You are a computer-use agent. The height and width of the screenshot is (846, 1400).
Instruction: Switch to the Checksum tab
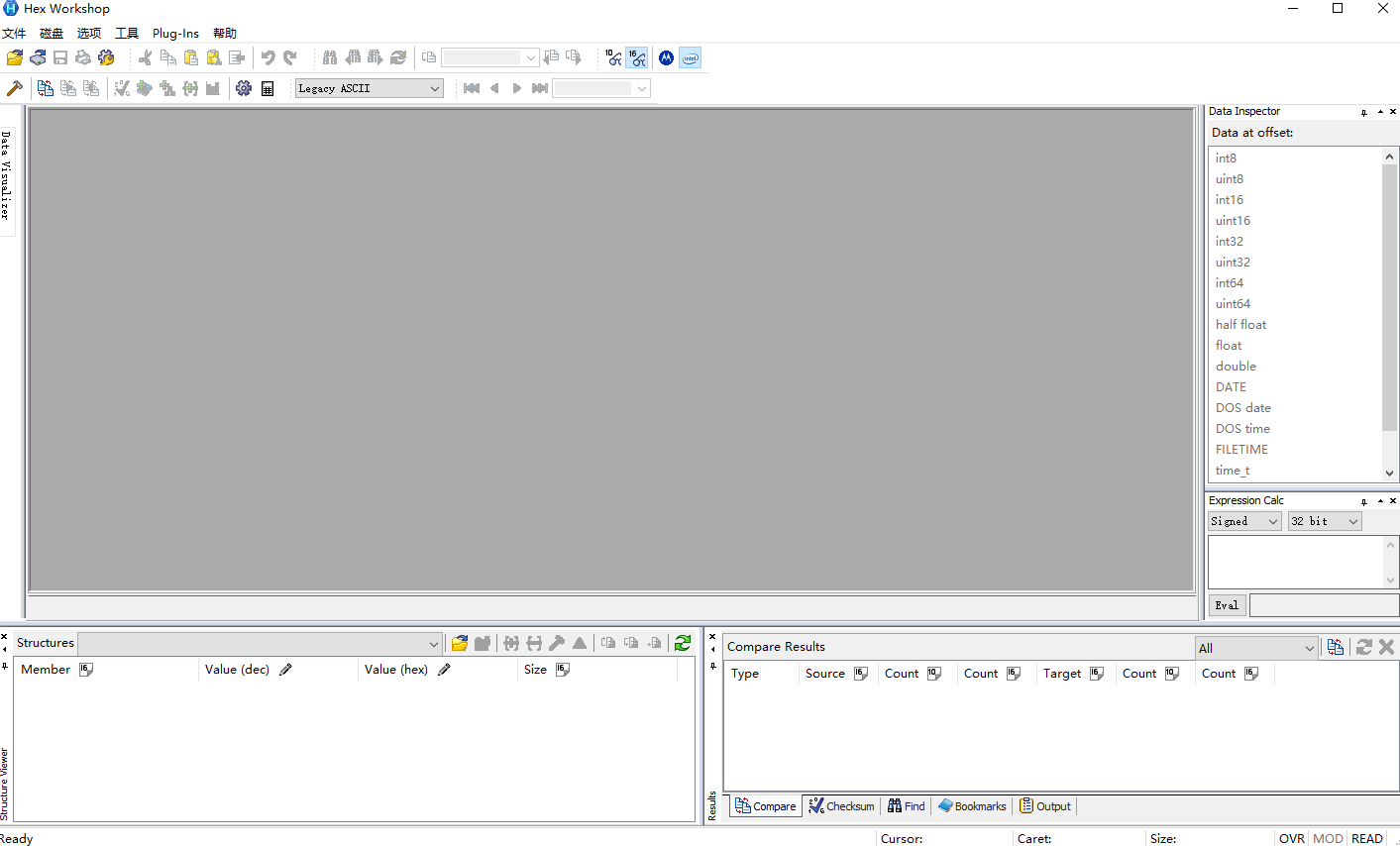point(841,806)
